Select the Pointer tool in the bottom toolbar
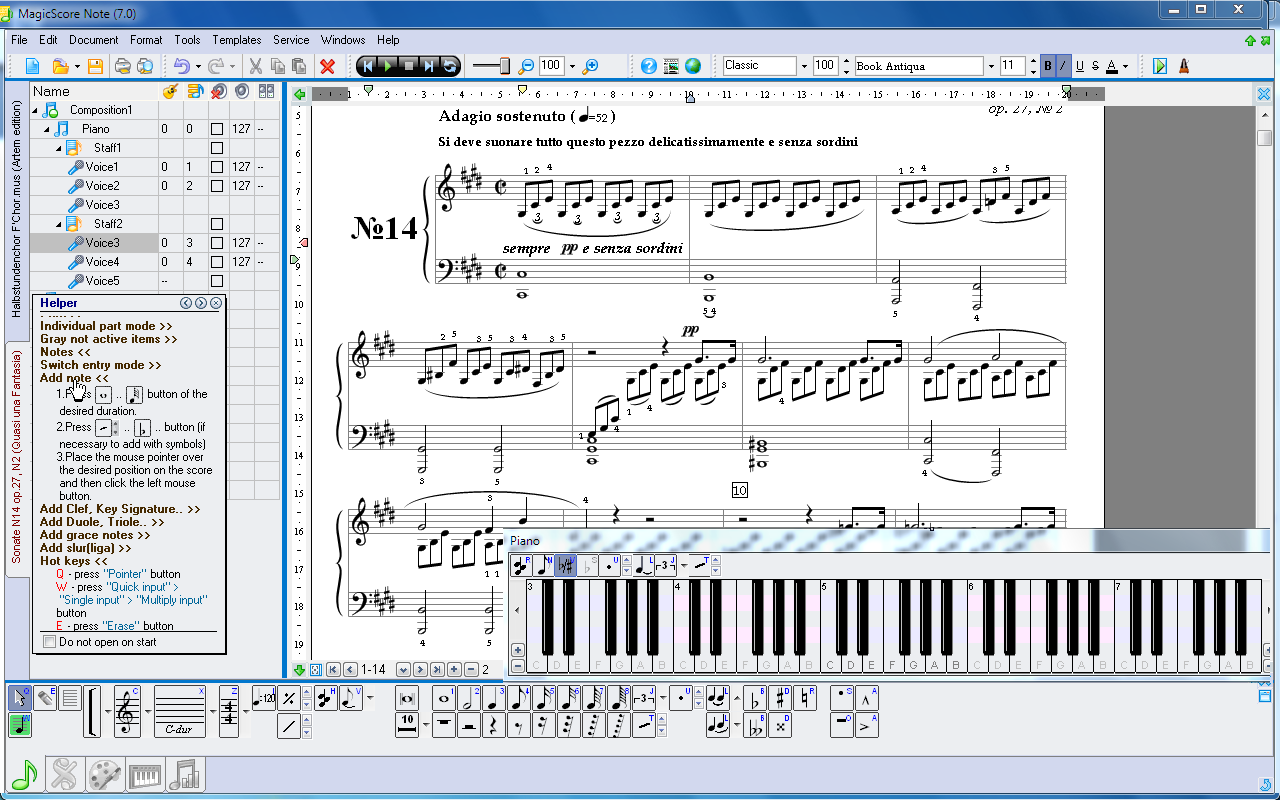The width and height of the screenshot is (1280, 800). [x=20, y=699]
